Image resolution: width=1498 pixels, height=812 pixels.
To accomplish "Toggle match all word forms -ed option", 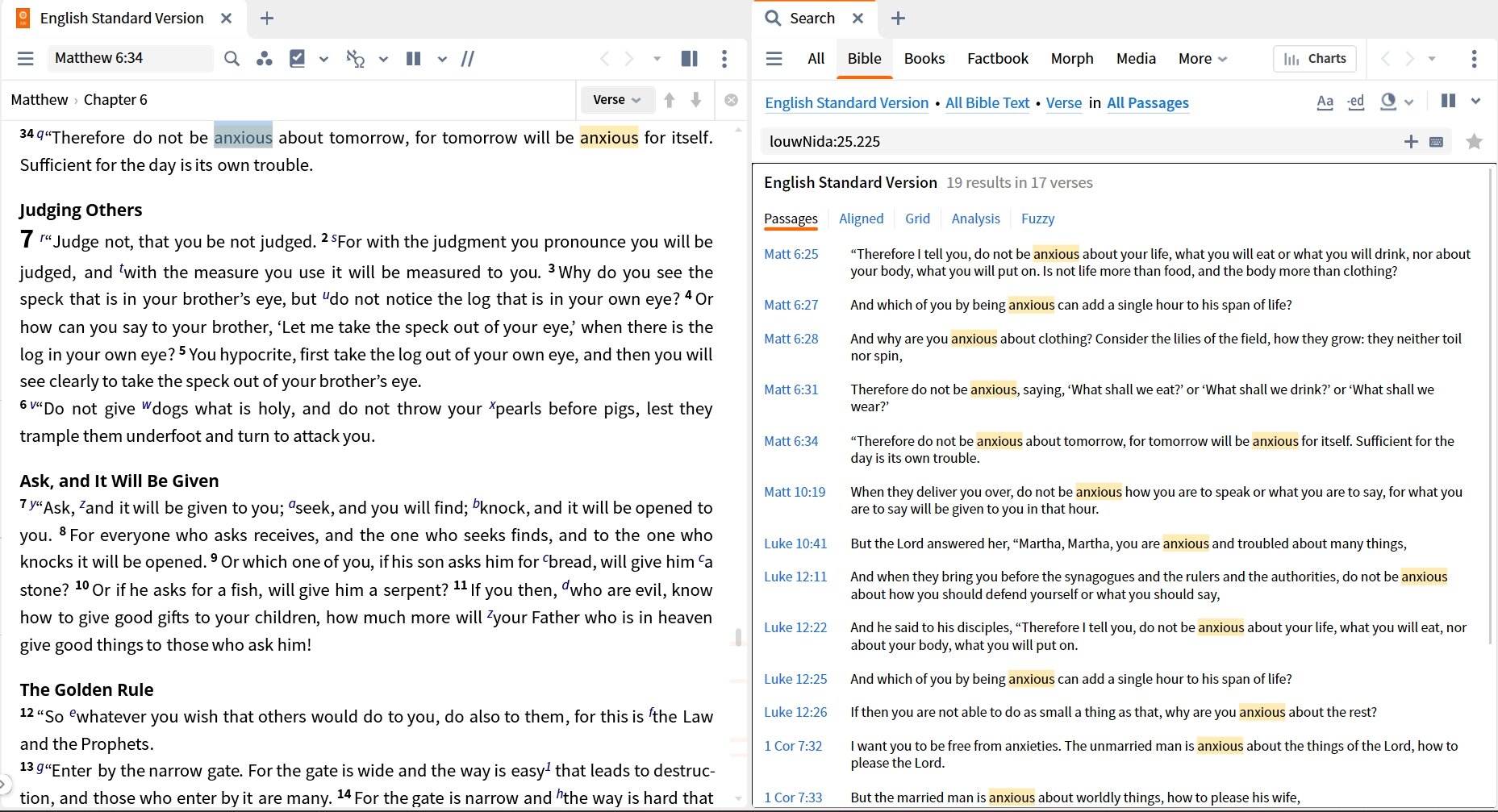I will click(1356, 102).
